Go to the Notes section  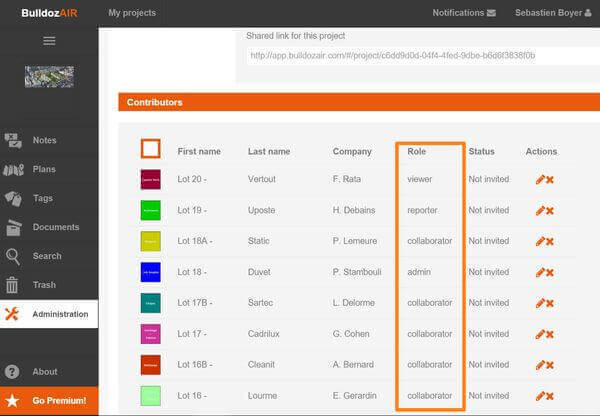44,140
